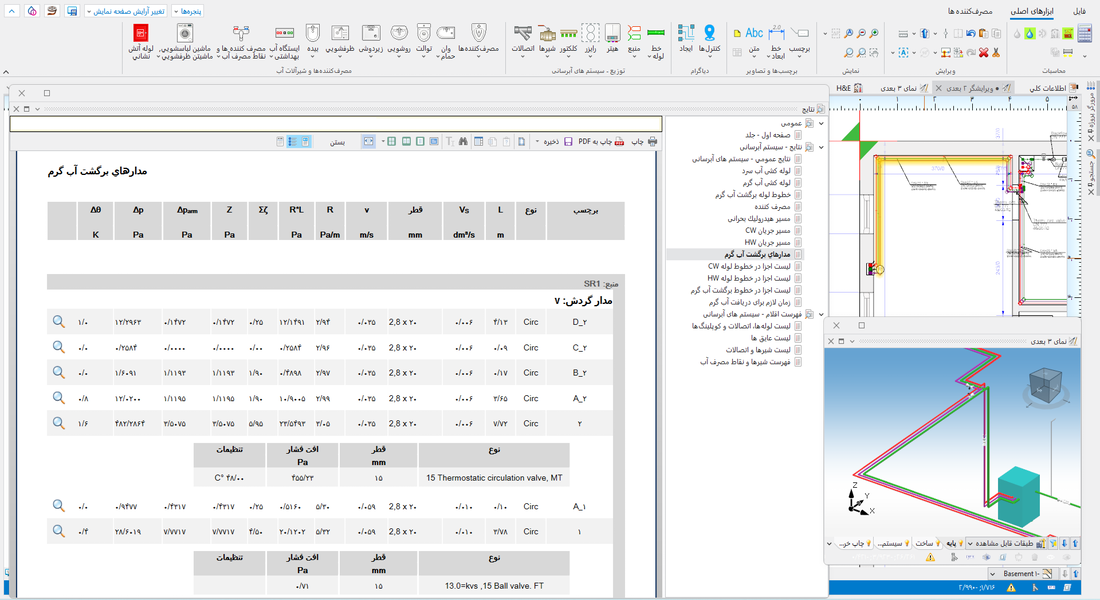Open the windows (پنجره‌ها) dropdown
The image size is (1100, 600).
coord(187,11)
